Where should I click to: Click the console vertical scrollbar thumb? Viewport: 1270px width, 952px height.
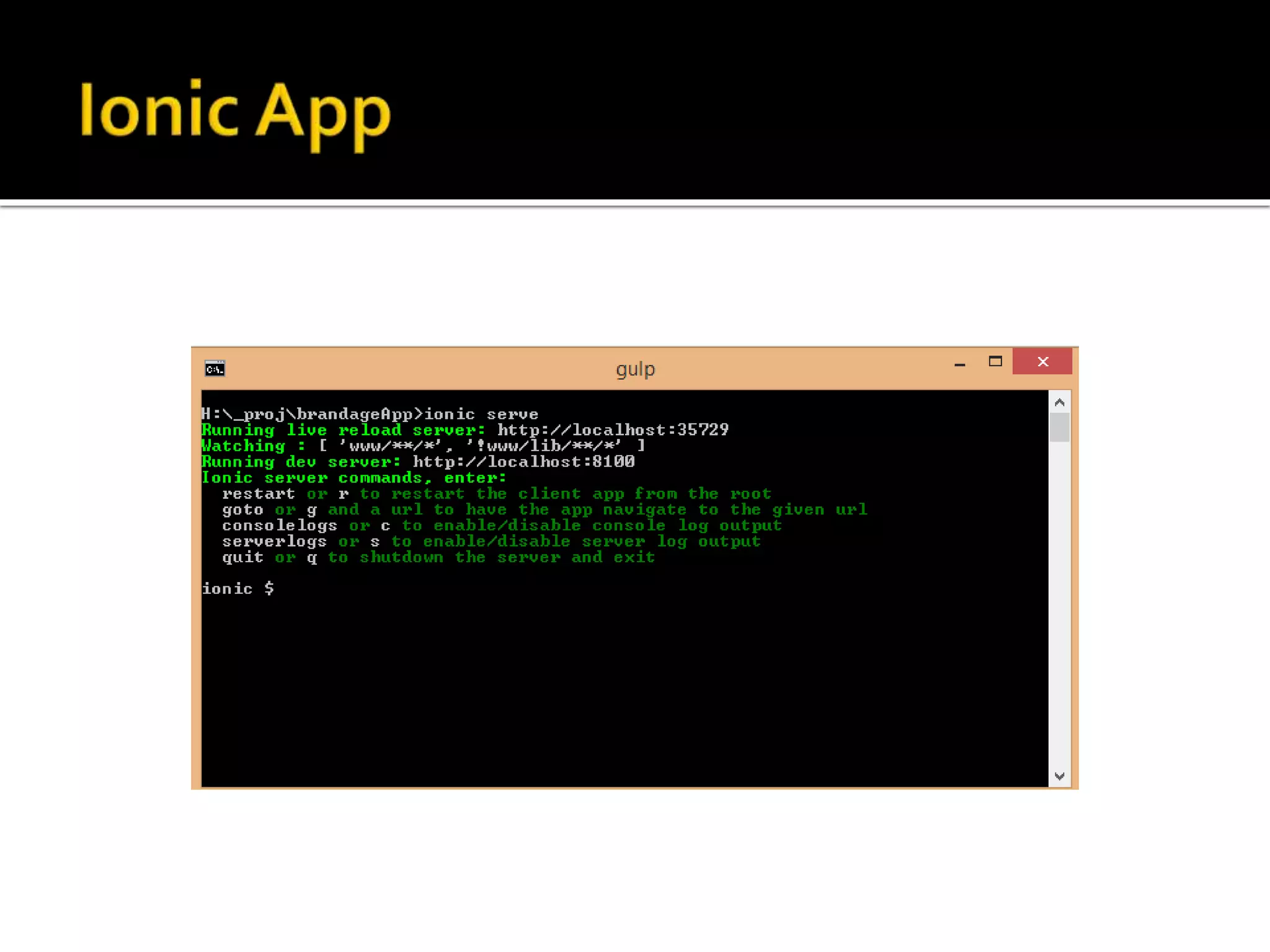coord(1059,428)
